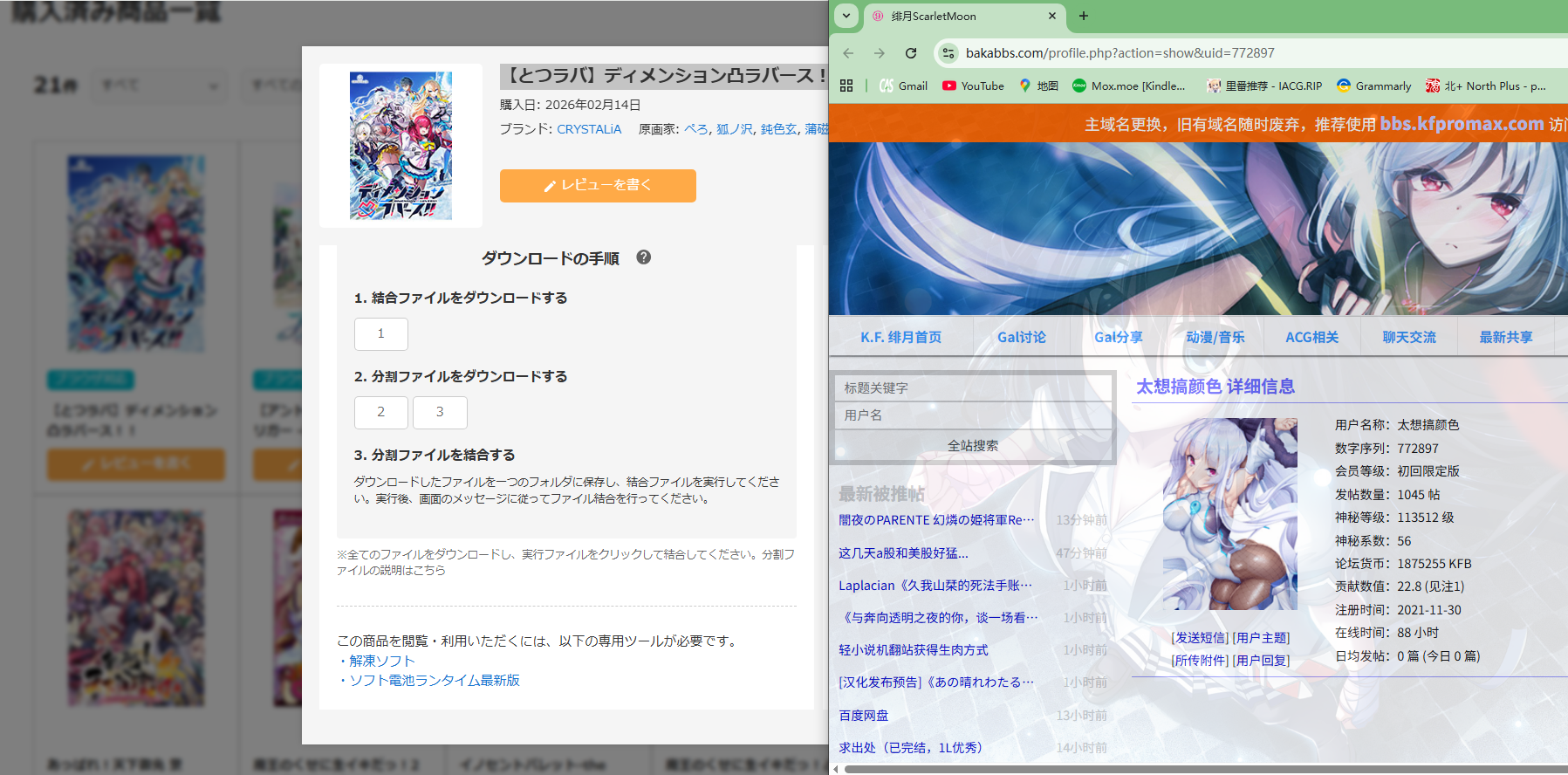Open the Grammarly bookmark
The image size is (1568, 775).
[x=1373, y=86]
